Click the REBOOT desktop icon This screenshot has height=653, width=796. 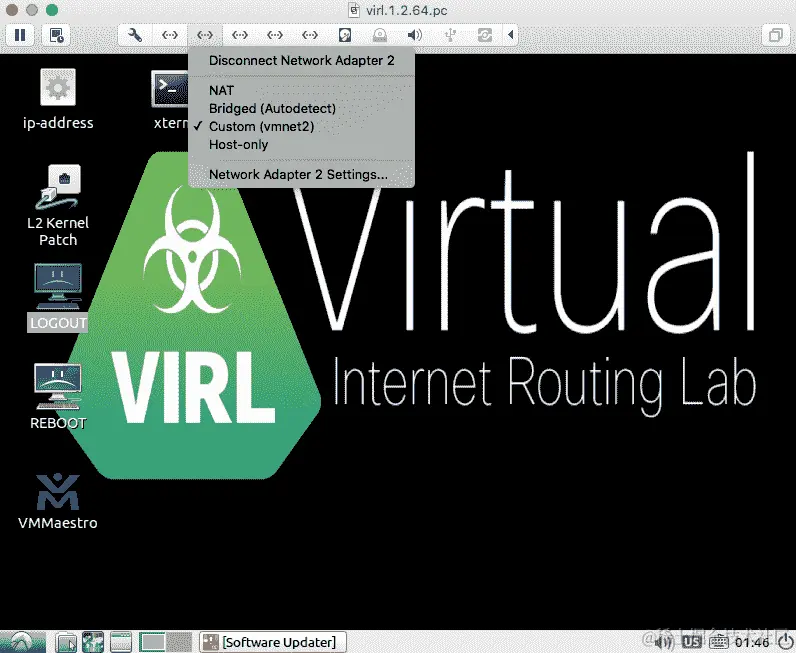(x=58, y=397)
